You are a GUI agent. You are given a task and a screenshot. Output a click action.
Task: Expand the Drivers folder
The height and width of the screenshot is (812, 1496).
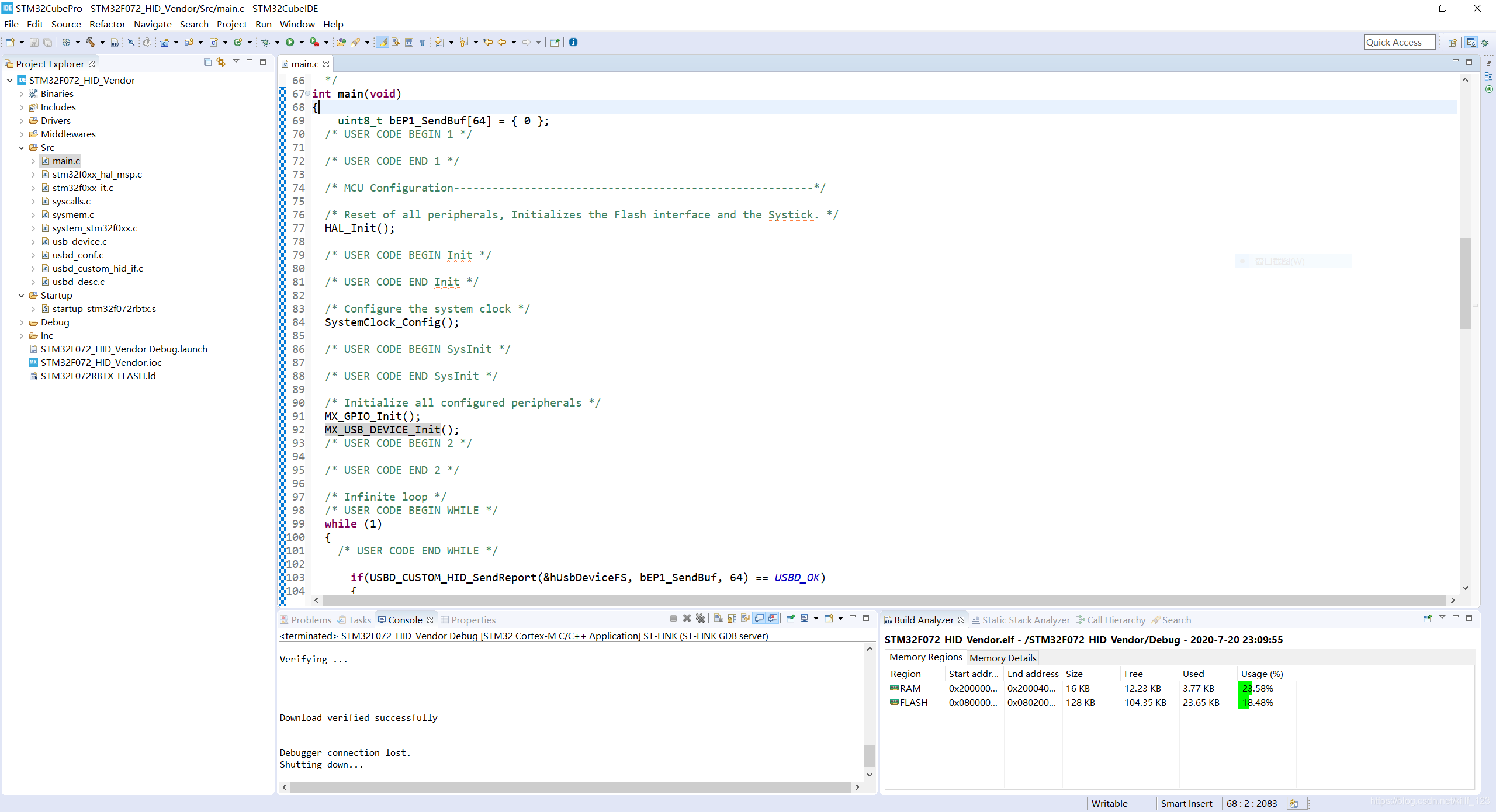pos(22,121)
